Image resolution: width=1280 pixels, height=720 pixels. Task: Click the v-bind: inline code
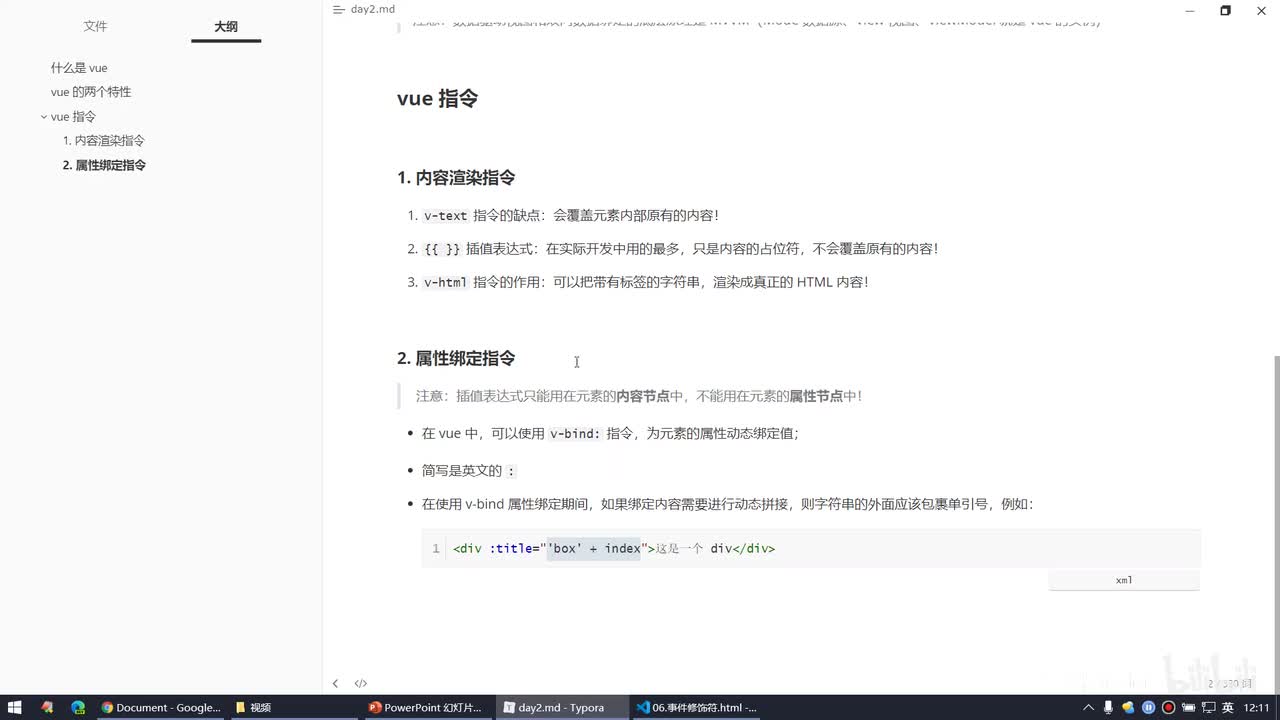tap(575, 434)
